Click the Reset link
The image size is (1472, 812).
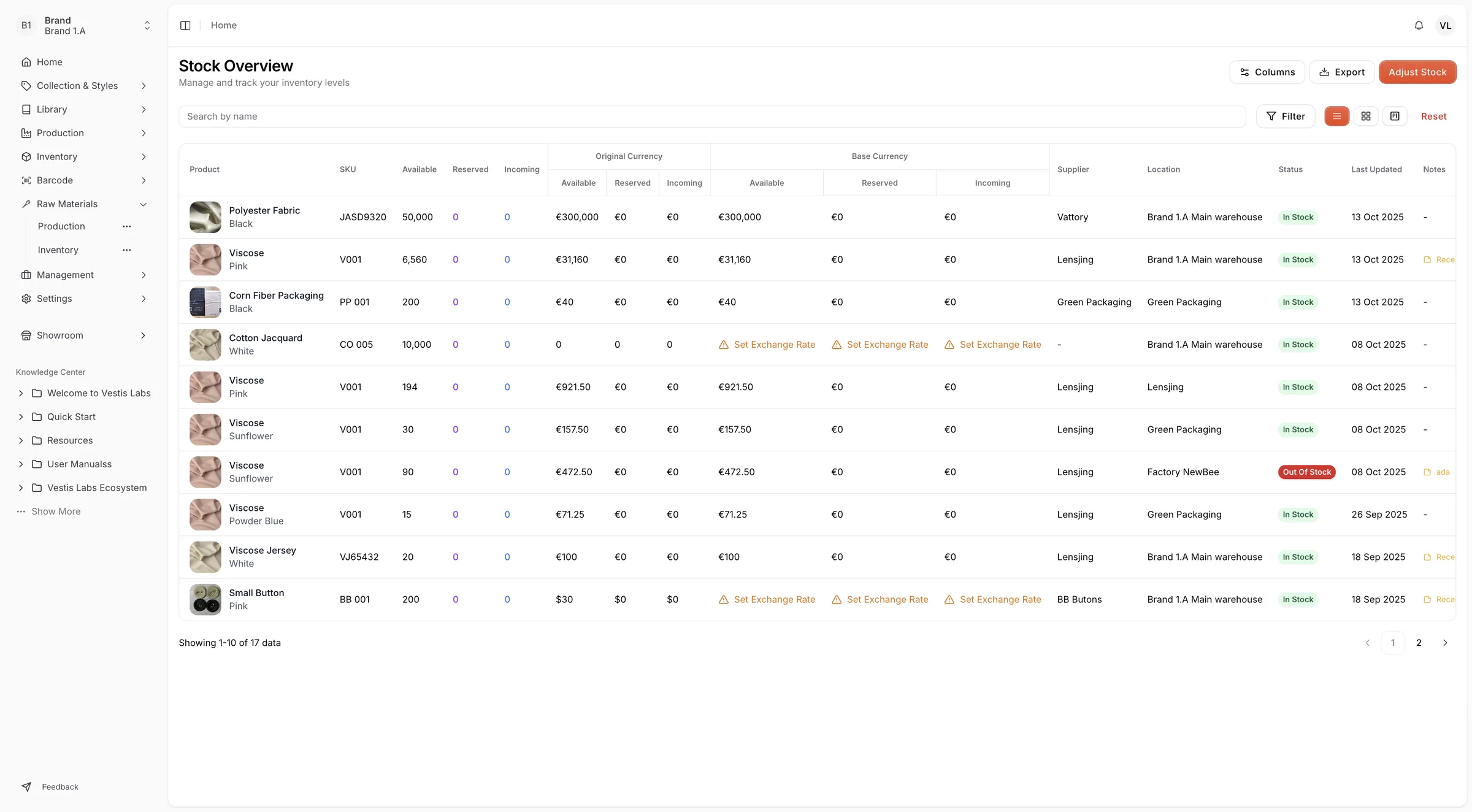1433,117
